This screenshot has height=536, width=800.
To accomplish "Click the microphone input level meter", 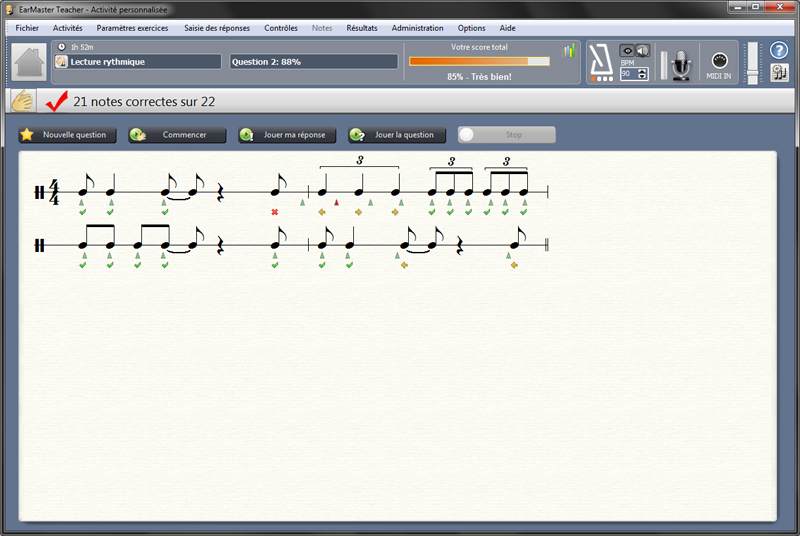I will tap(664, 65).
